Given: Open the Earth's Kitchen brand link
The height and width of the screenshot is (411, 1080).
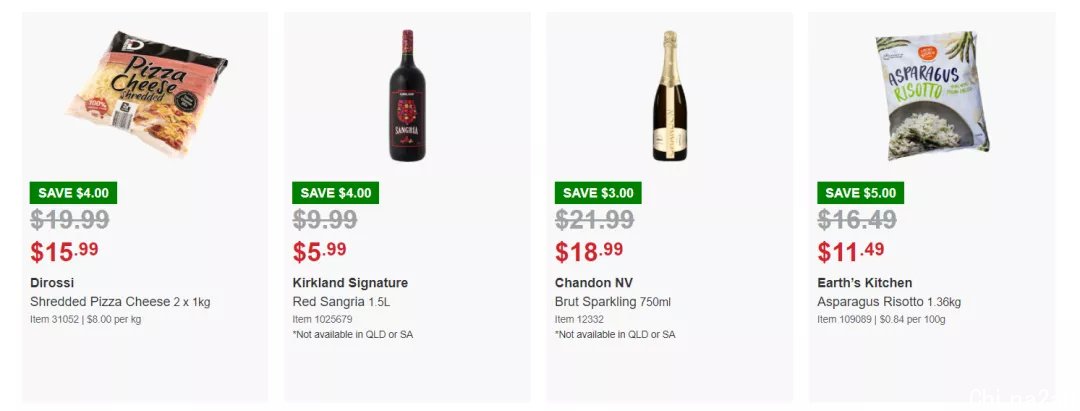Looking at the screenshot, I should (864, 283).
